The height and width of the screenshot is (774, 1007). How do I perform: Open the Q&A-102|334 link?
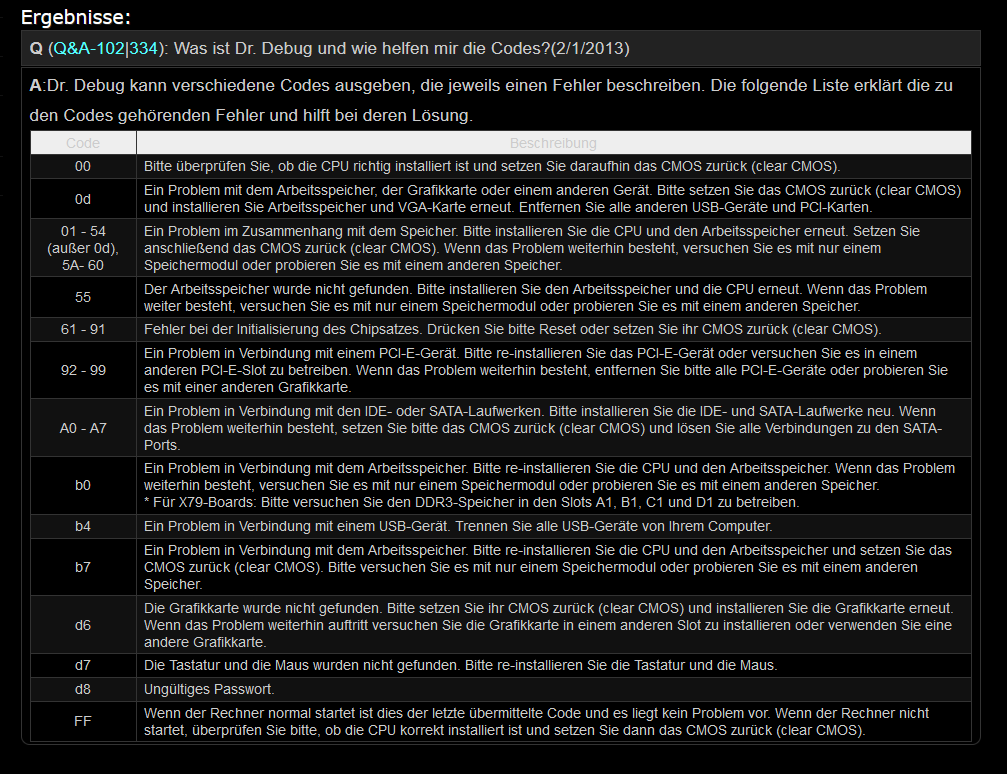pyautogui.click(x=106, y=48)
